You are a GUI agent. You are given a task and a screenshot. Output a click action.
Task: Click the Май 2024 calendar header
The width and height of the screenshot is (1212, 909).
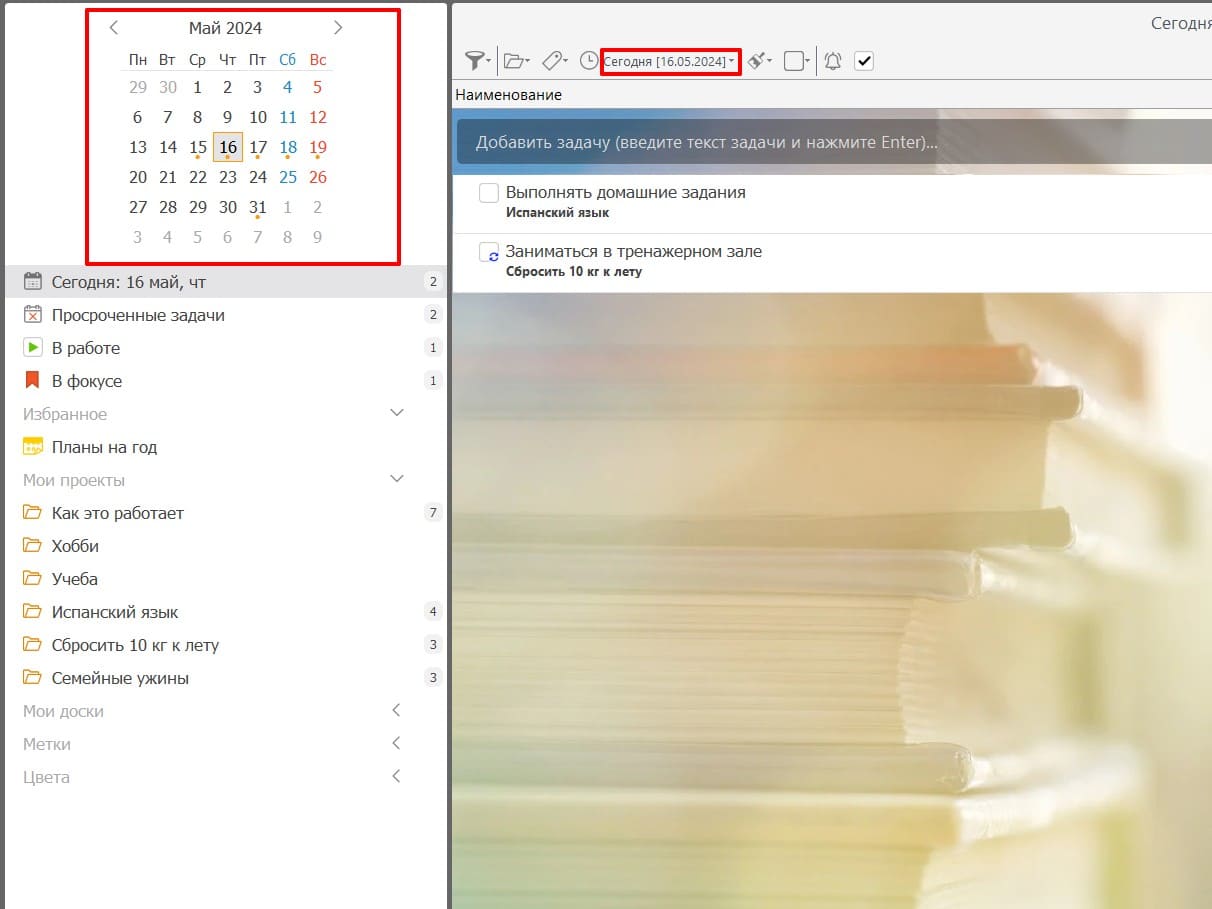tap(226, 28)
